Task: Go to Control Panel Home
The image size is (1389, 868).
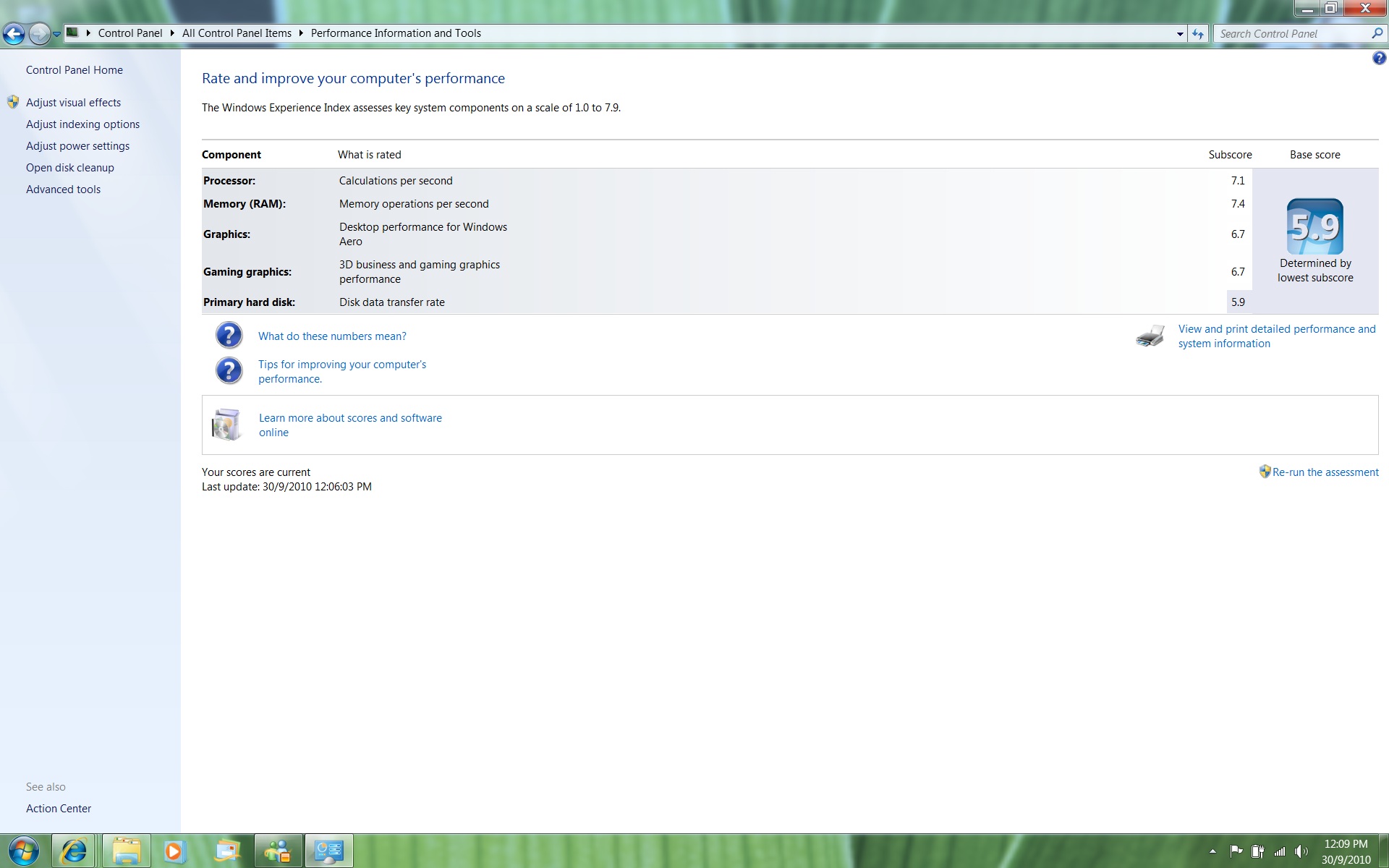Action: tap(75, 70)
